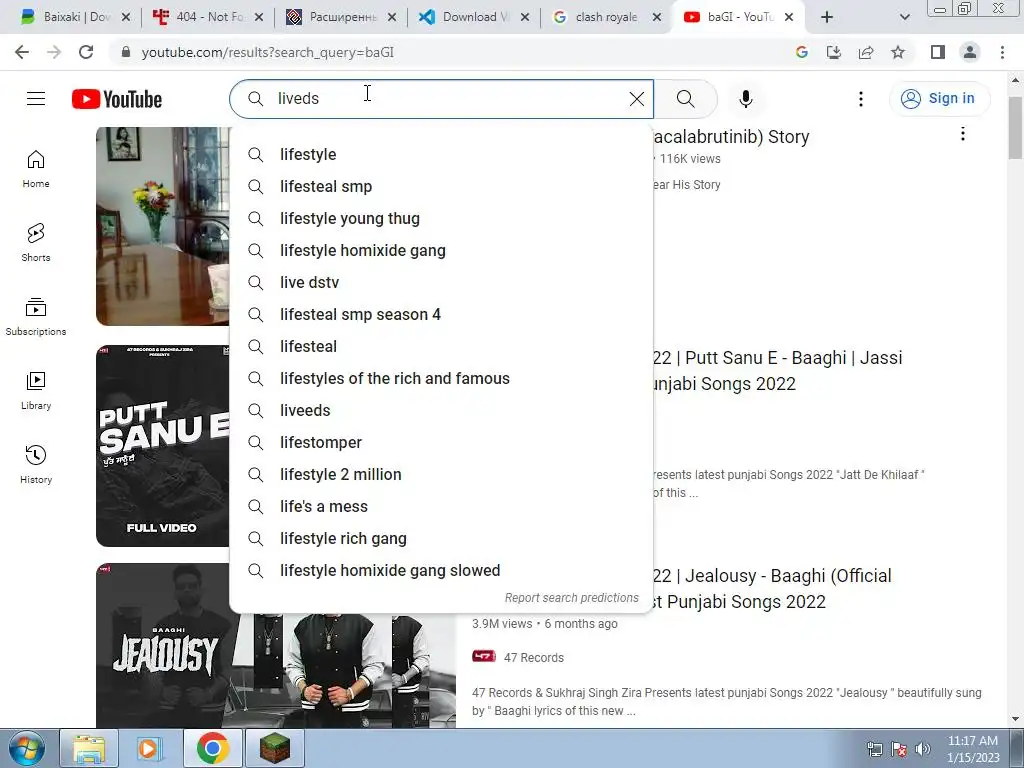The height and width of the screenshot is (768, 1024).
Task: Click the page vertical scrollbar thumb
Action: (1015, 128)
